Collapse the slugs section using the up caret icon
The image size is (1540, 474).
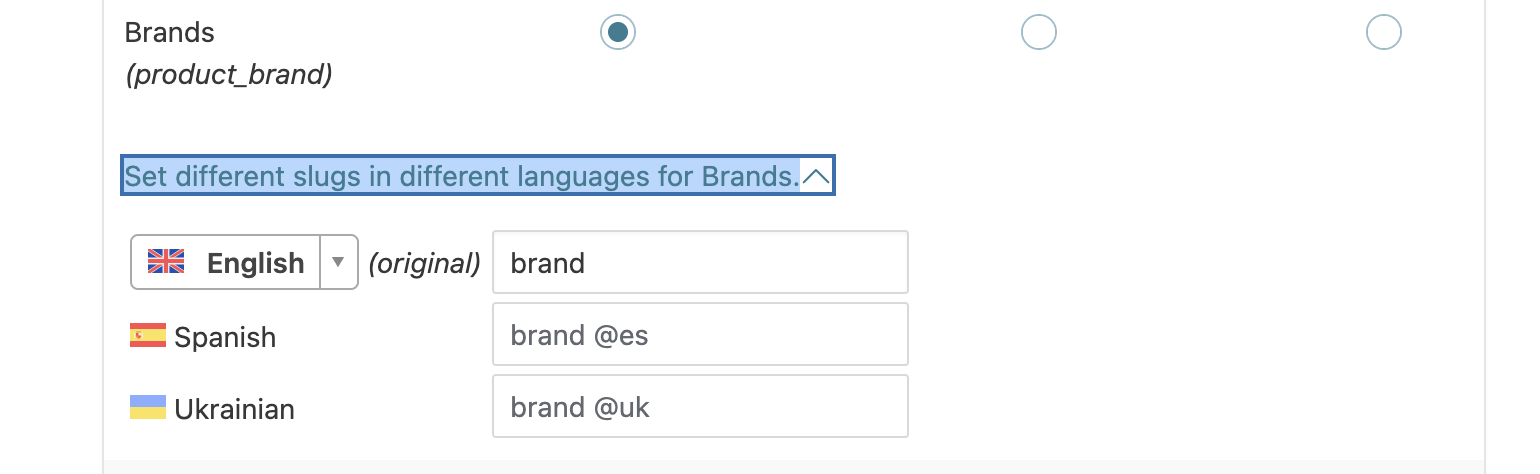pos(816,177)
